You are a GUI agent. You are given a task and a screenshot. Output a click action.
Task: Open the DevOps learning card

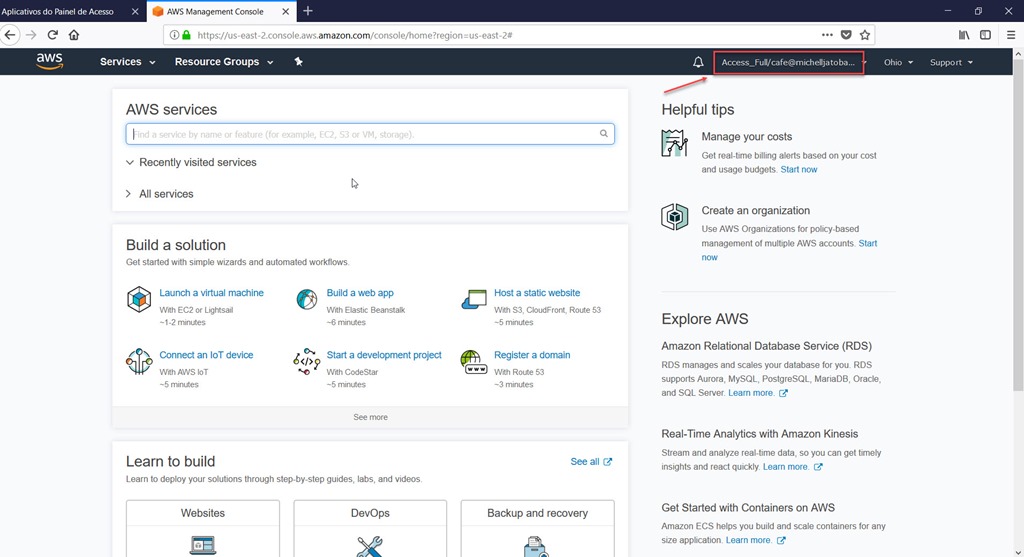coord(370,528)
